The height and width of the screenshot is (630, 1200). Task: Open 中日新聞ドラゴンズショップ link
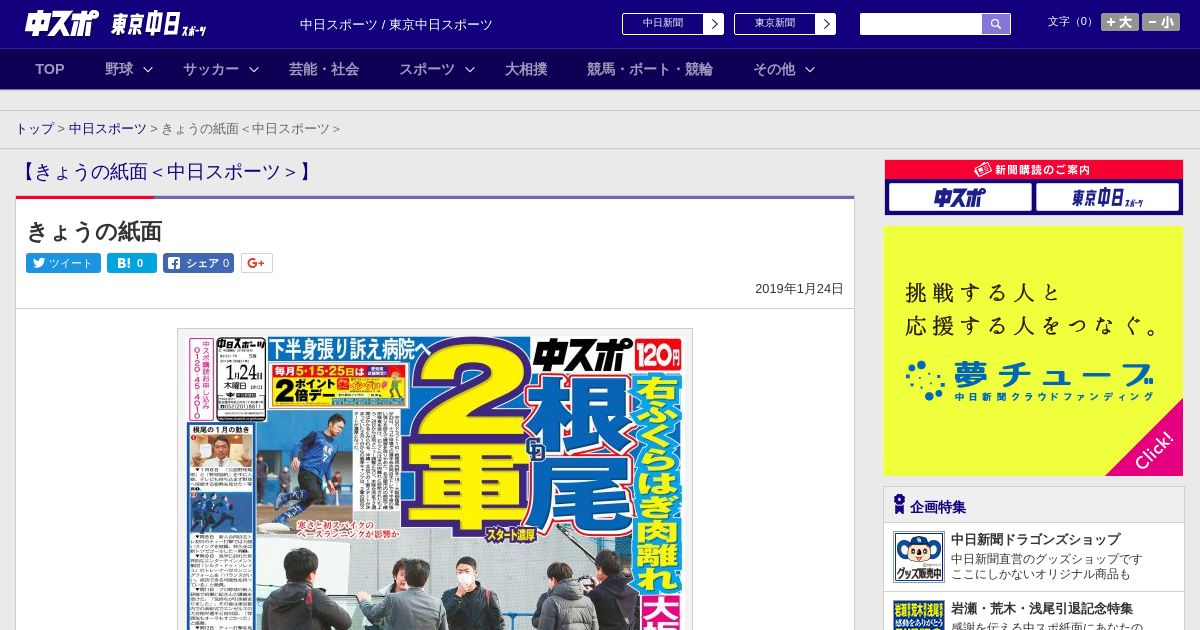pyautogui.click(x=1035, y=539)
